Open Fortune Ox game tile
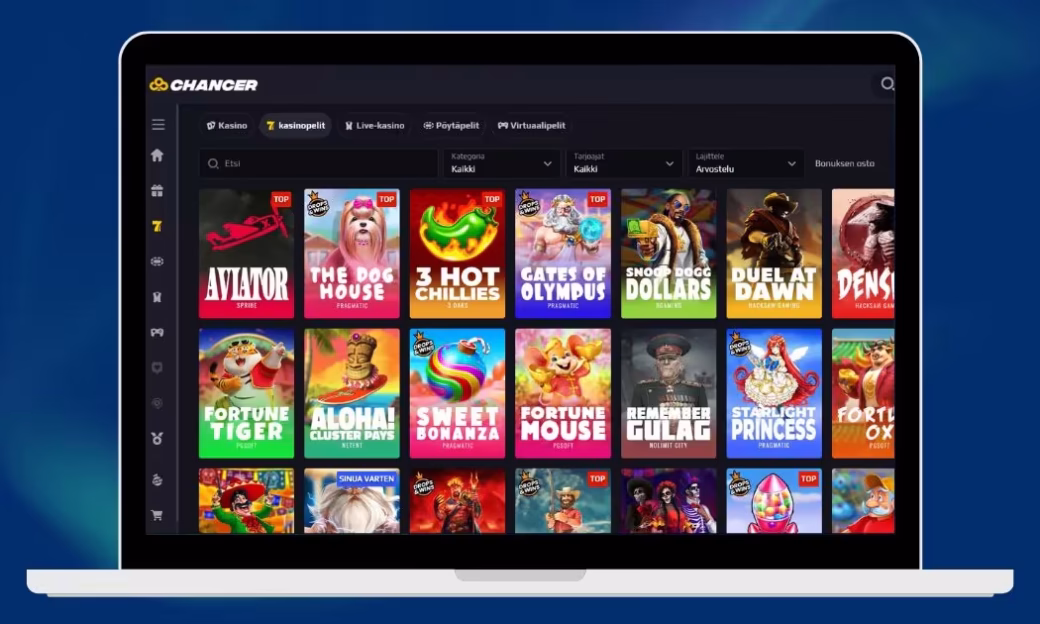 (x=863, y=393)
